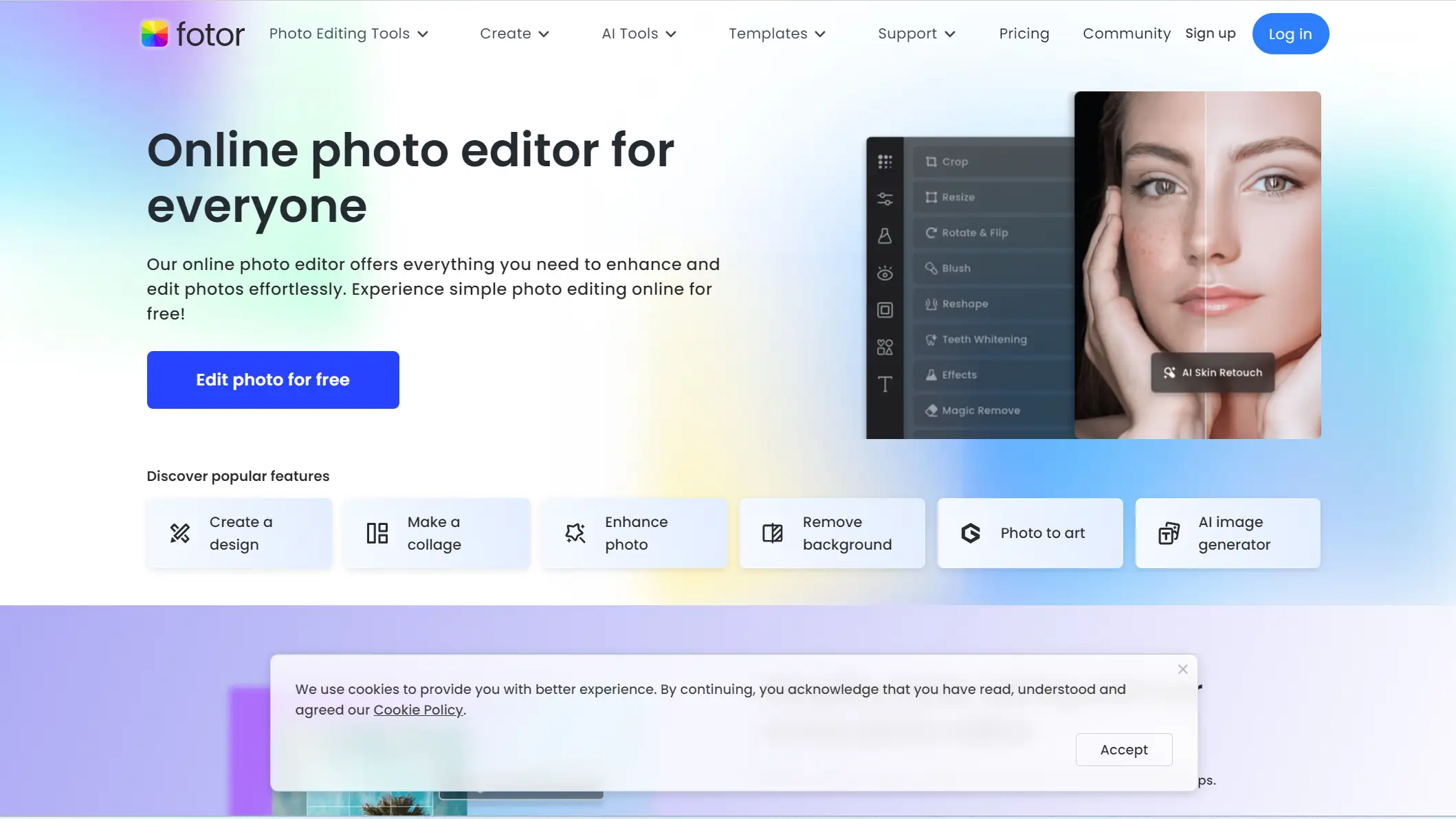The height and width of the screenshot is (819, 1456).
Task: Open the Enhance photo feature card
Action: click(x=635, y=533)
